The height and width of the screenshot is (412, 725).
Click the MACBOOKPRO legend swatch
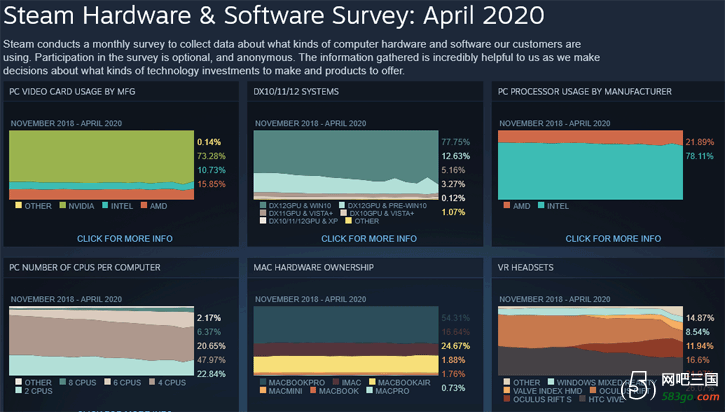pos(263,382)
